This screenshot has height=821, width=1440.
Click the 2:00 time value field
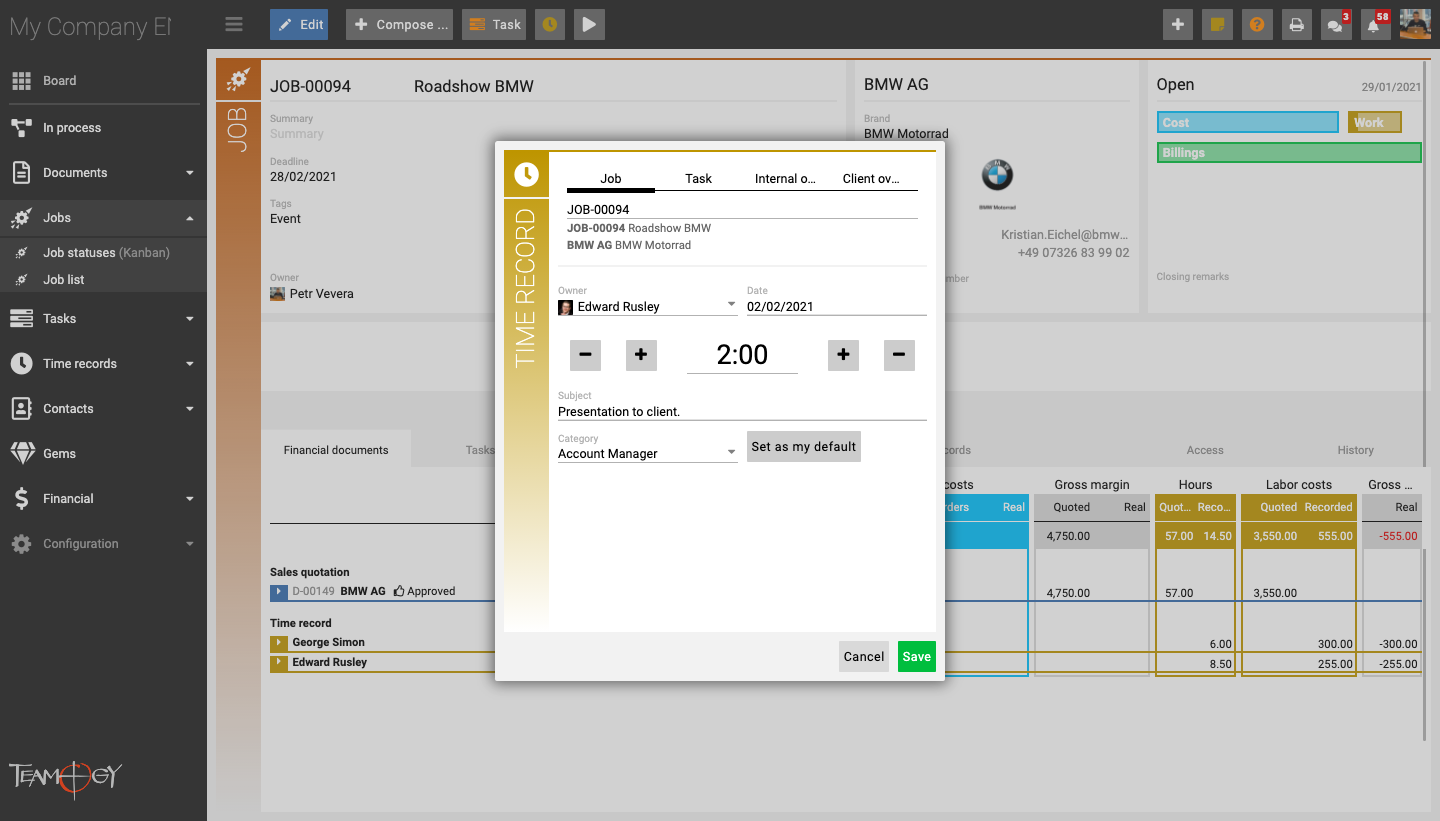pos(742,355)
